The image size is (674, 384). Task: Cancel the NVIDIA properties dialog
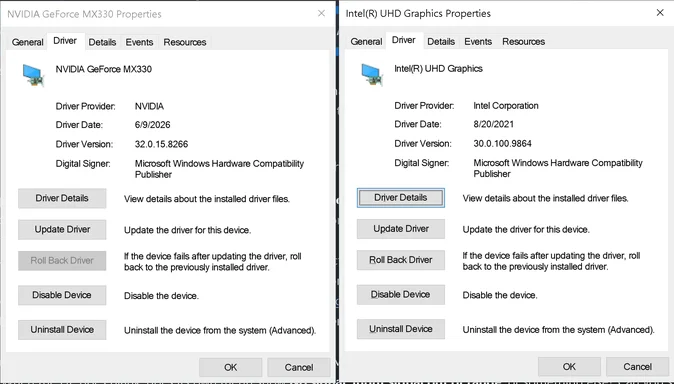(x=299, y=368)
